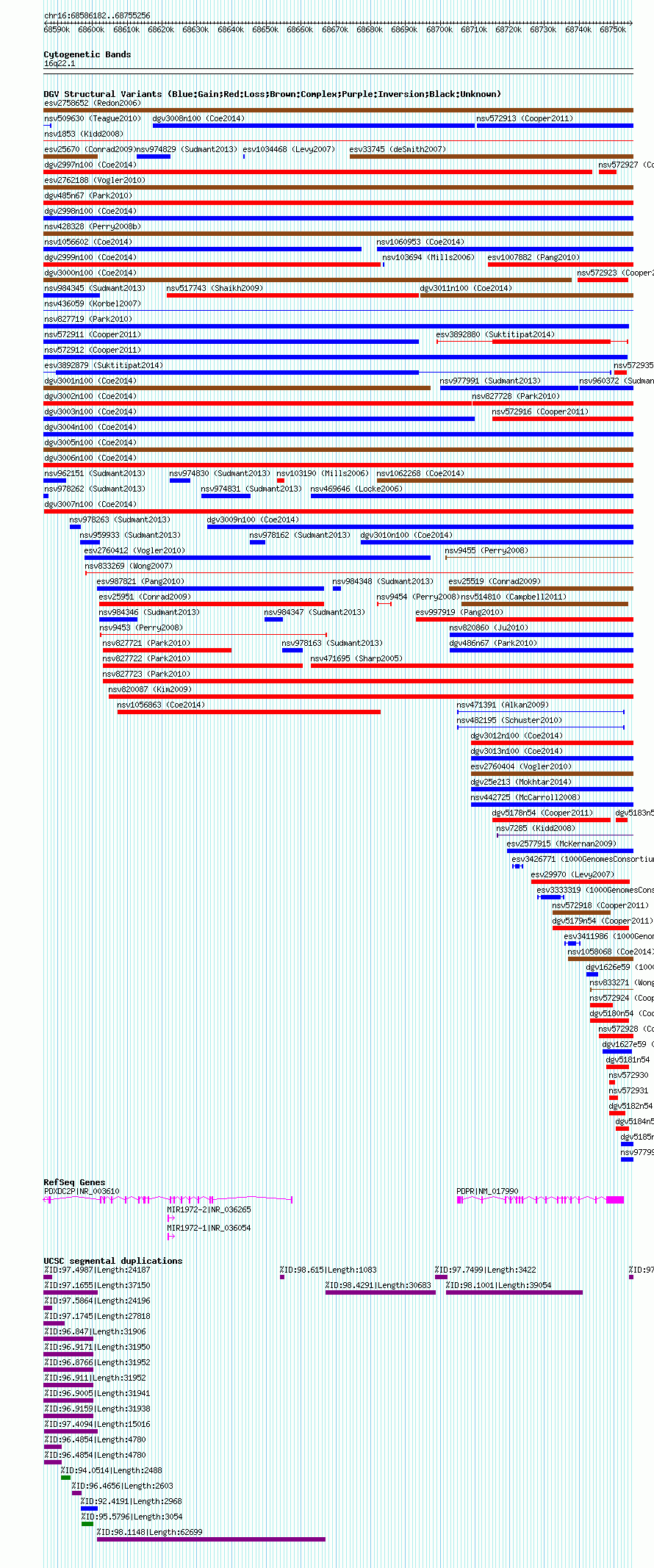This screenshot has height=1568, width=654.
Task: Select variant nsv482195 (Schuster2010)
Action: [x=509, y=721]
